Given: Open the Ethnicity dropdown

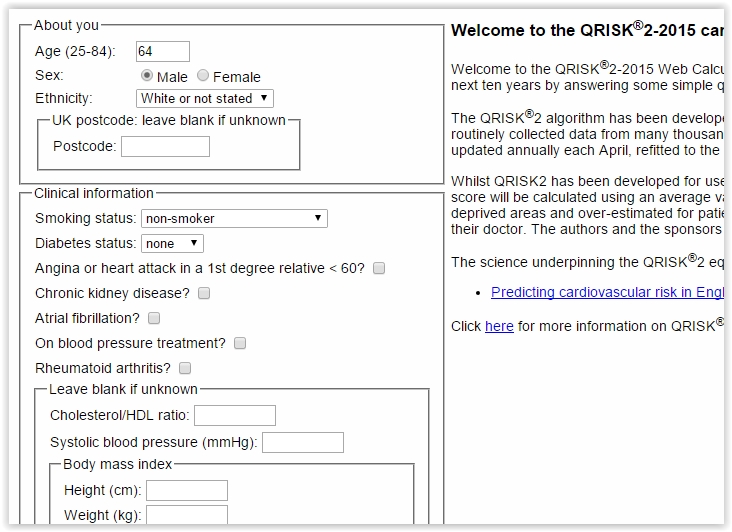Looking at the screenshot, I should click(x=204, y=98).
